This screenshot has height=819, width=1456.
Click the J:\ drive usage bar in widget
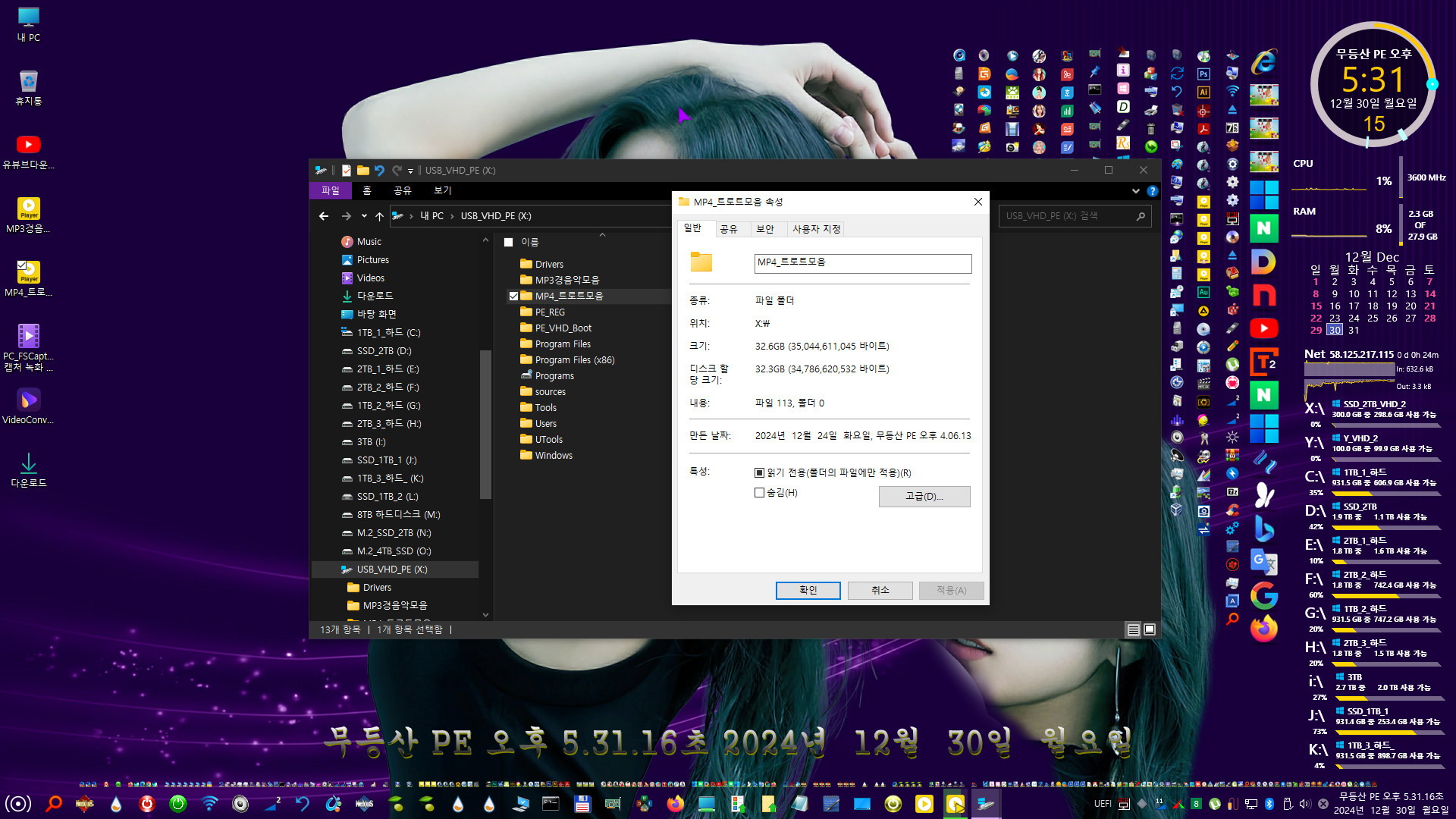tap(1390, 732)
